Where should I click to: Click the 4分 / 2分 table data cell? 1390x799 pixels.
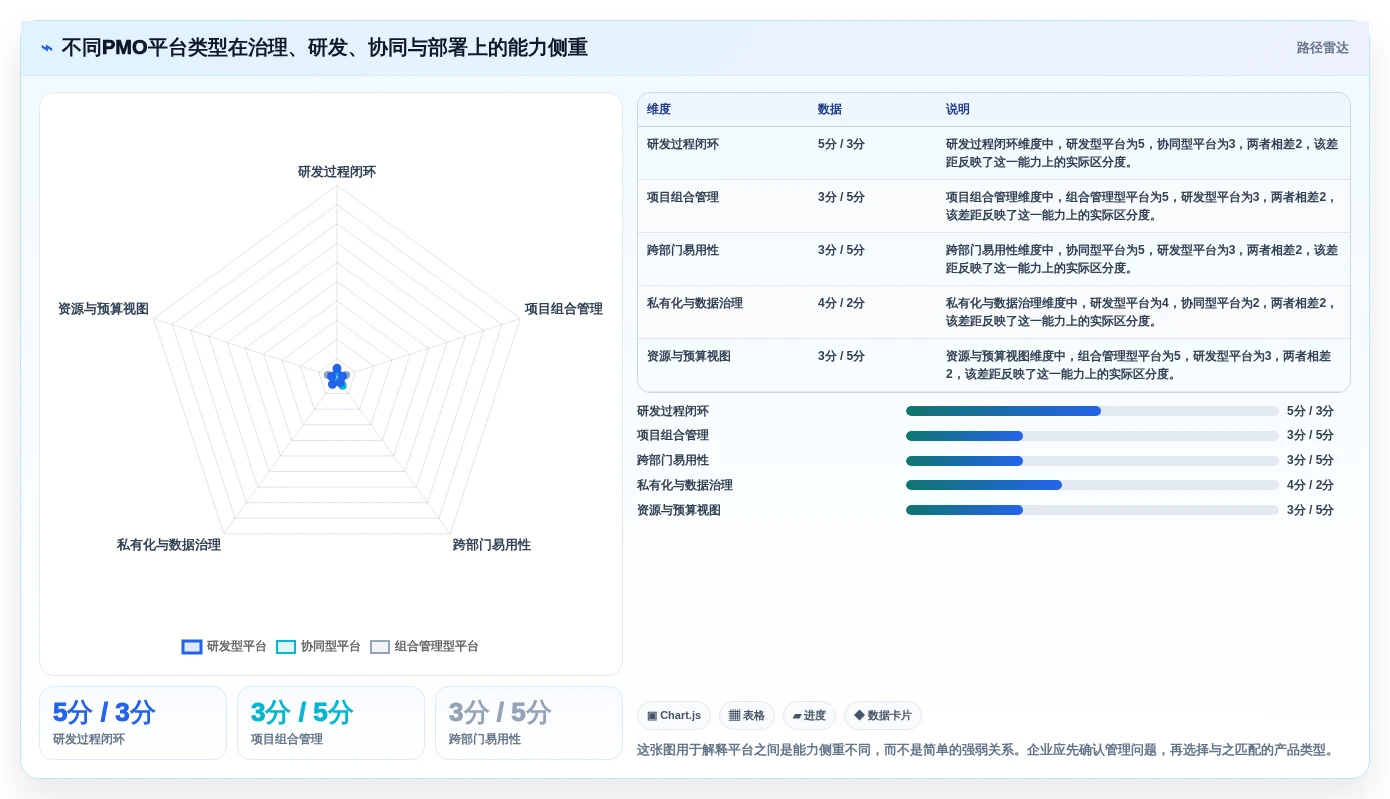click(841, 303)
